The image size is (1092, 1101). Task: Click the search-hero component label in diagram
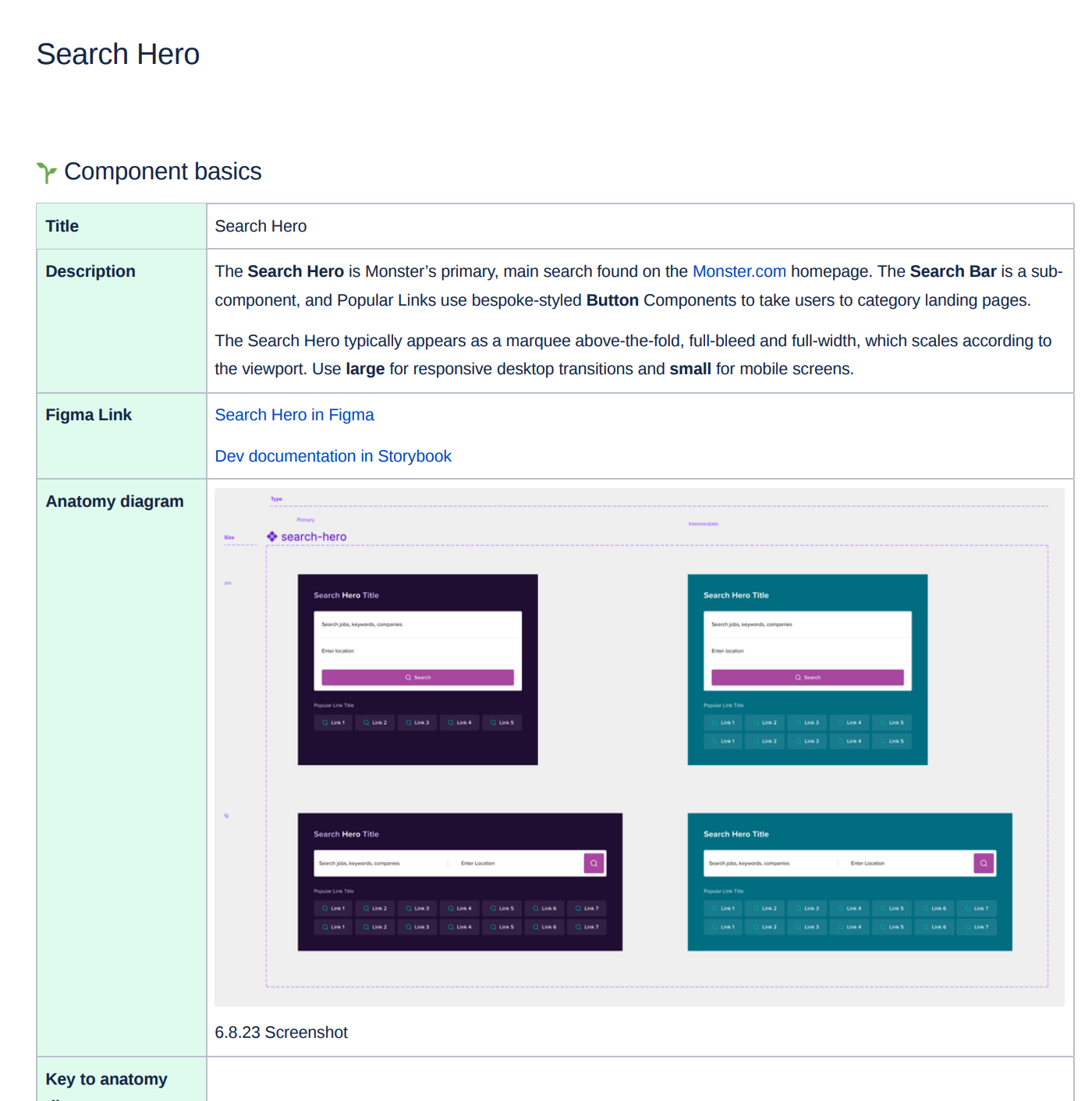point(307,536)
